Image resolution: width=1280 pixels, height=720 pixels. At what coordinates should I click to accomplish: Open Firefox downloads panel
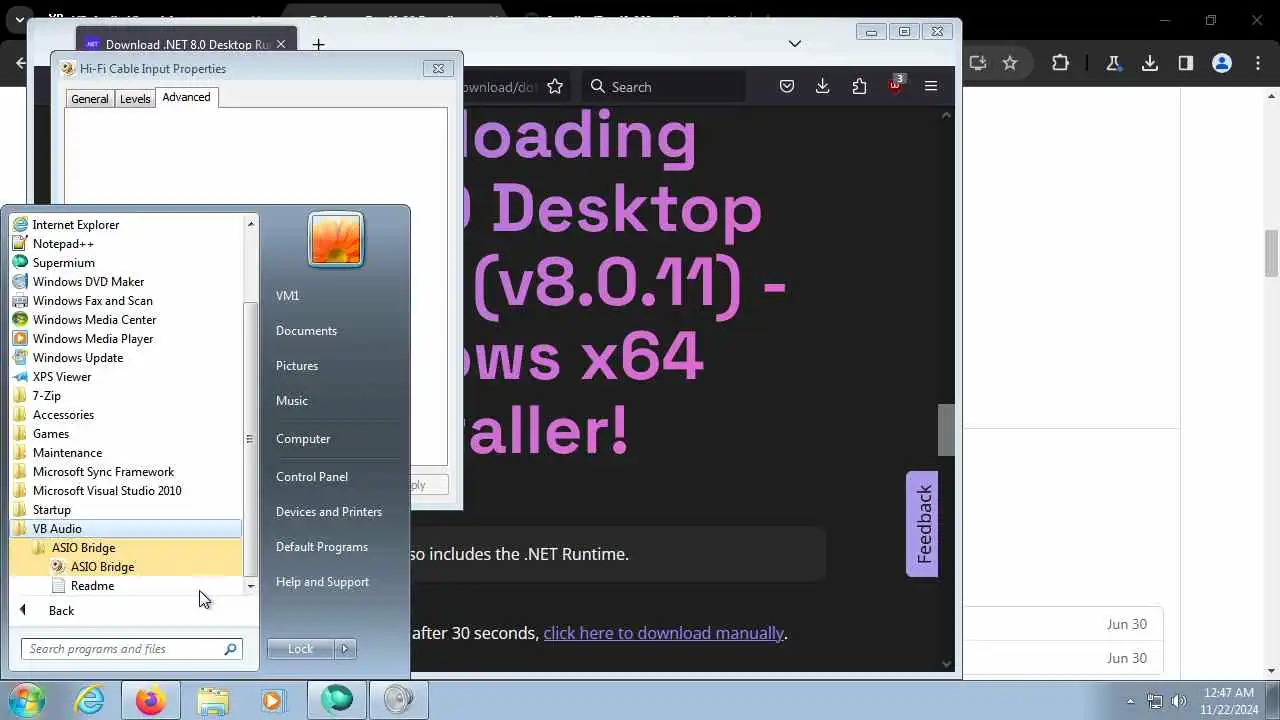[x=822, y=87]
